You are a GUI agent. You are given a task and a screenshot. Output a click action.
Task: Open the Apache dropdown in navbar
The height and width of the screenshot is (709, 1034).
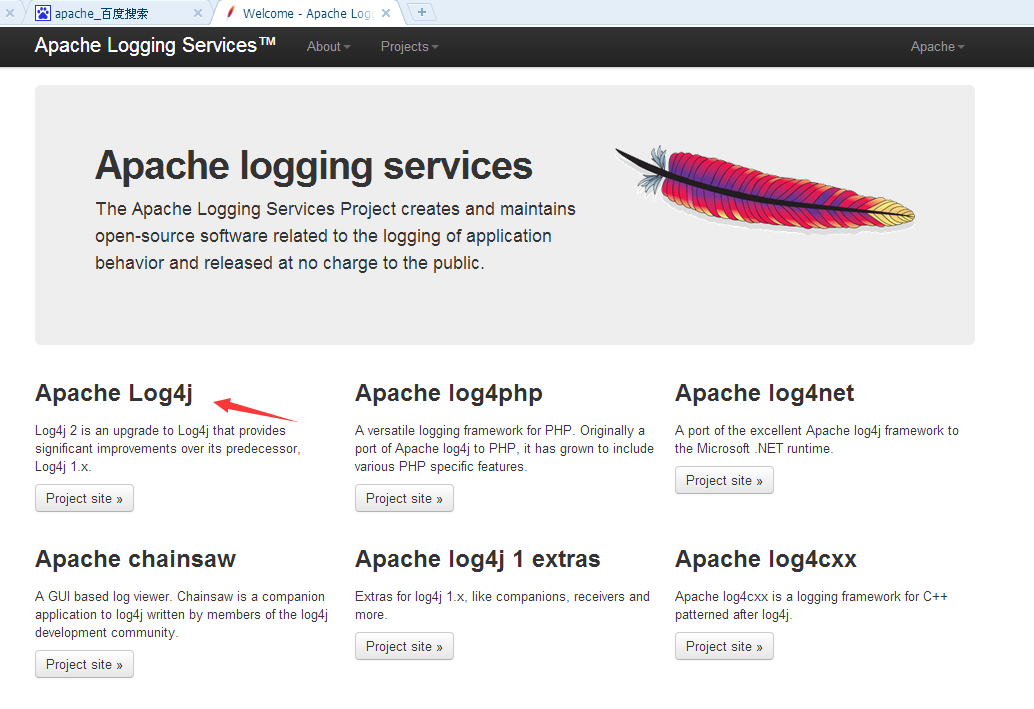coord(937,47)
